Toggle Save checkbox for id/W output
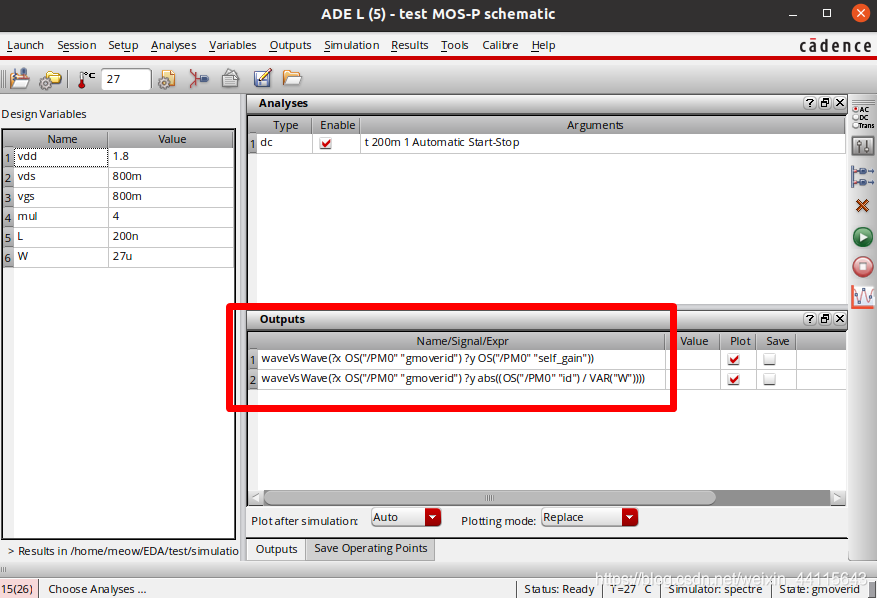The width and height of the screenshot is (877, 598). (x=770, y=379)
